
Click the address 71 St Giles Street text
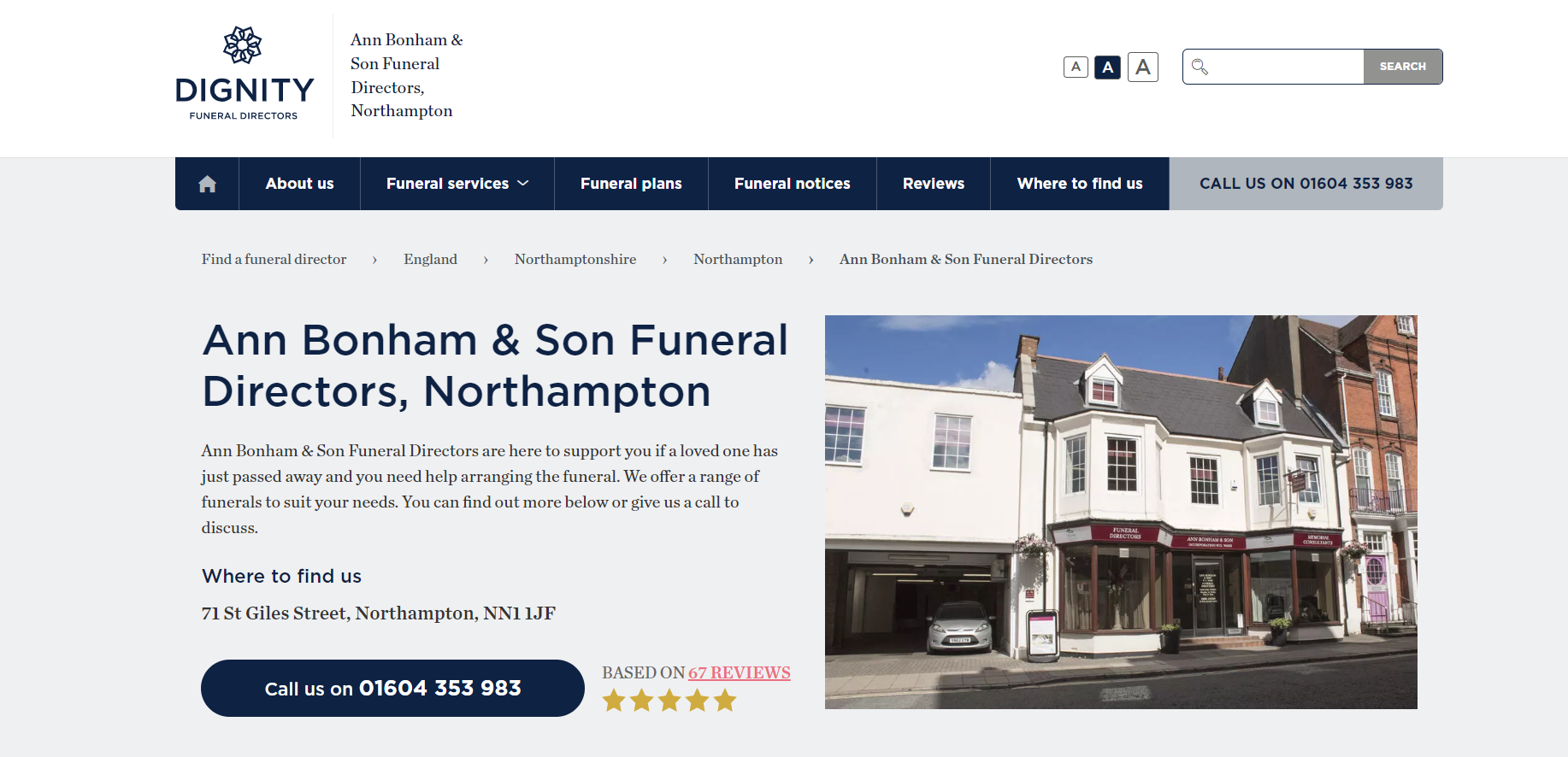click(x=379, y=613)
